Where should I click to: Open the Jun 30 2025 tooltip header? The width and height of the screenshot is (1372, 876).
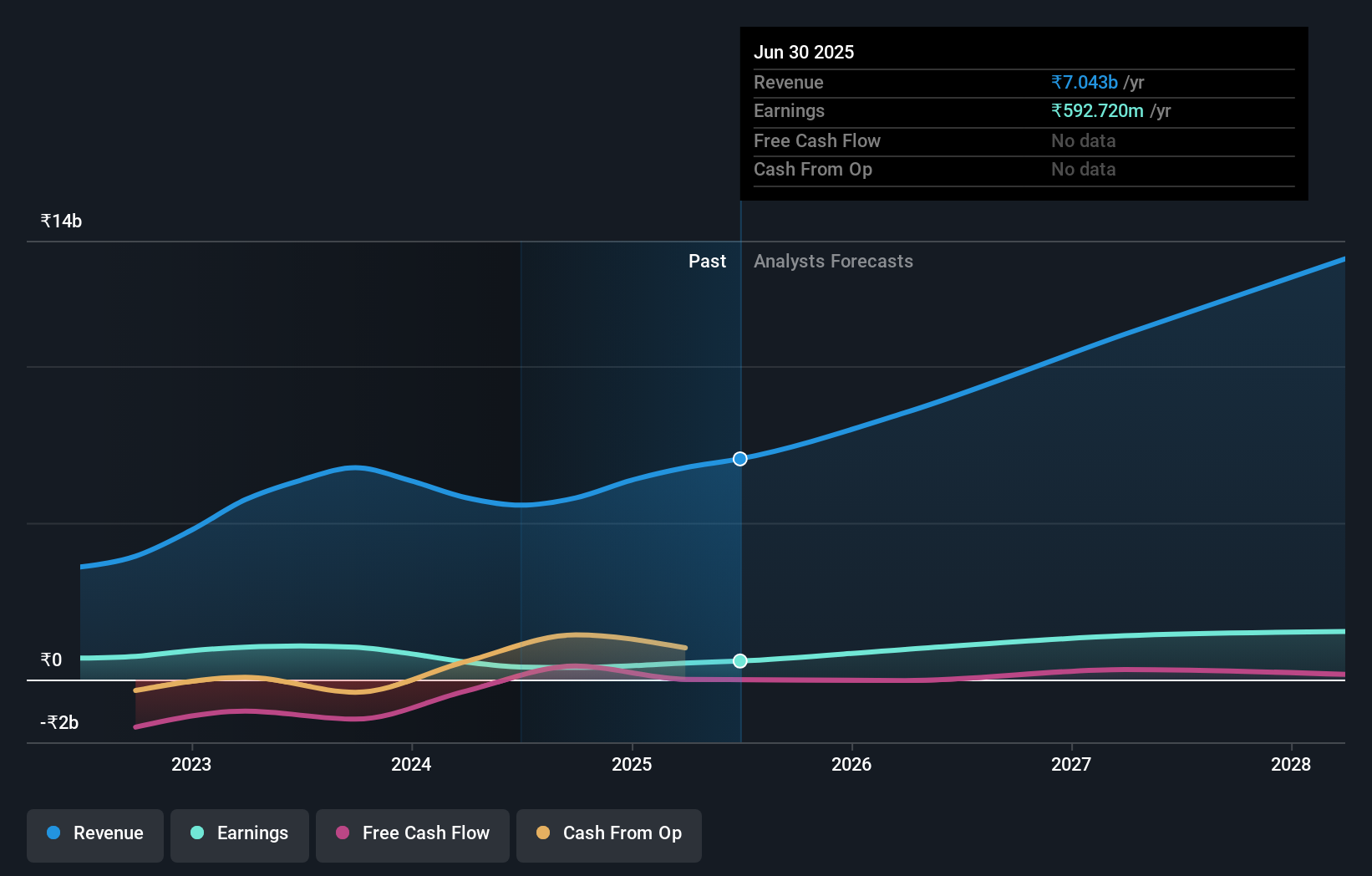pos(804,52)
